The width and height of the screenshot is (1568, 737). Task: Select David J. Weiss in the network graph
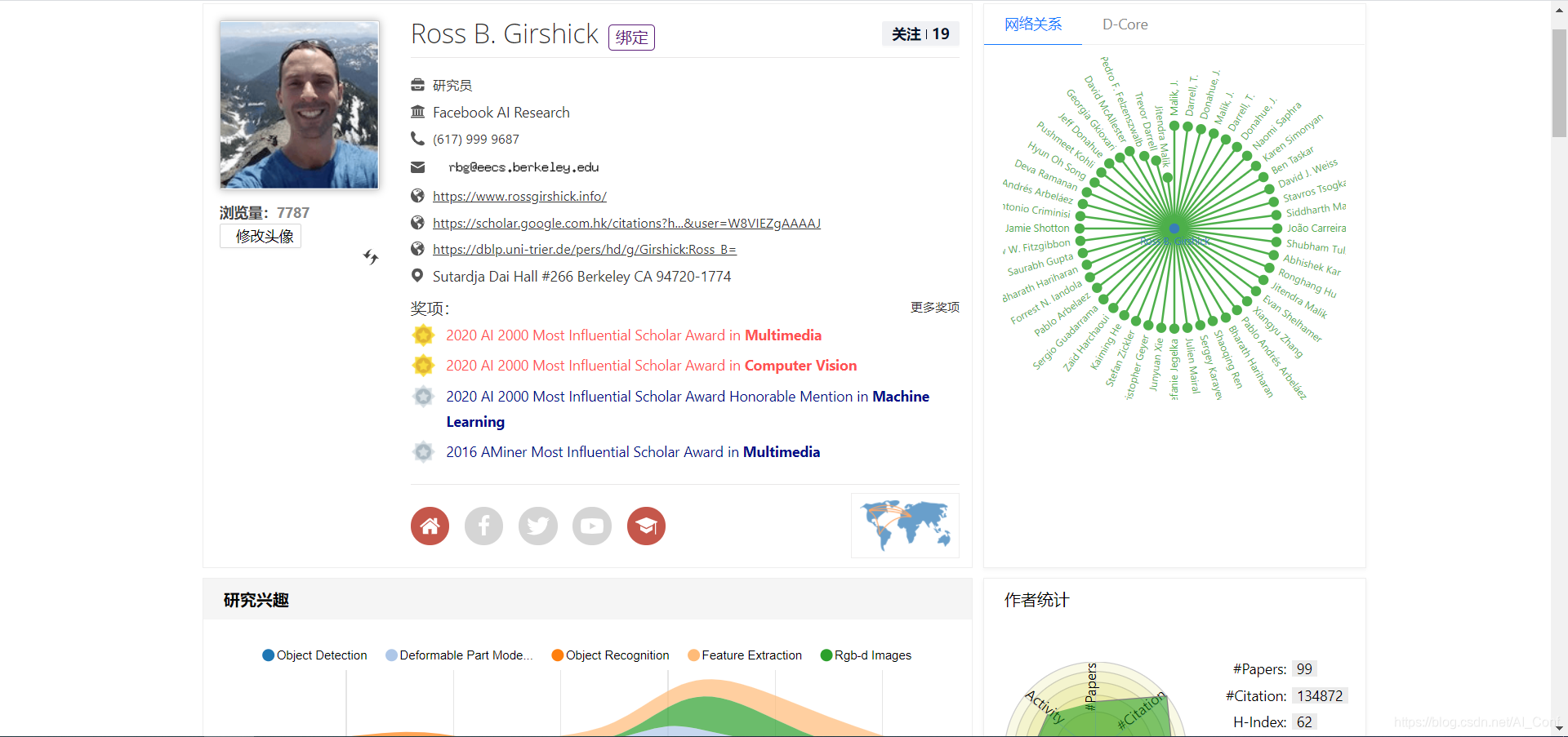(x=1307, y=174)
